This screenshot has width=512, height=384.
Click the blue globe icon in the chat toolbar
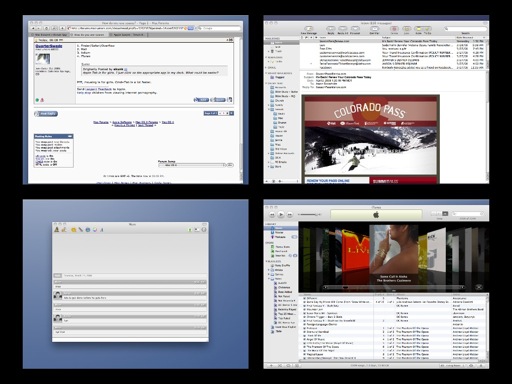[x=88, y=230]
